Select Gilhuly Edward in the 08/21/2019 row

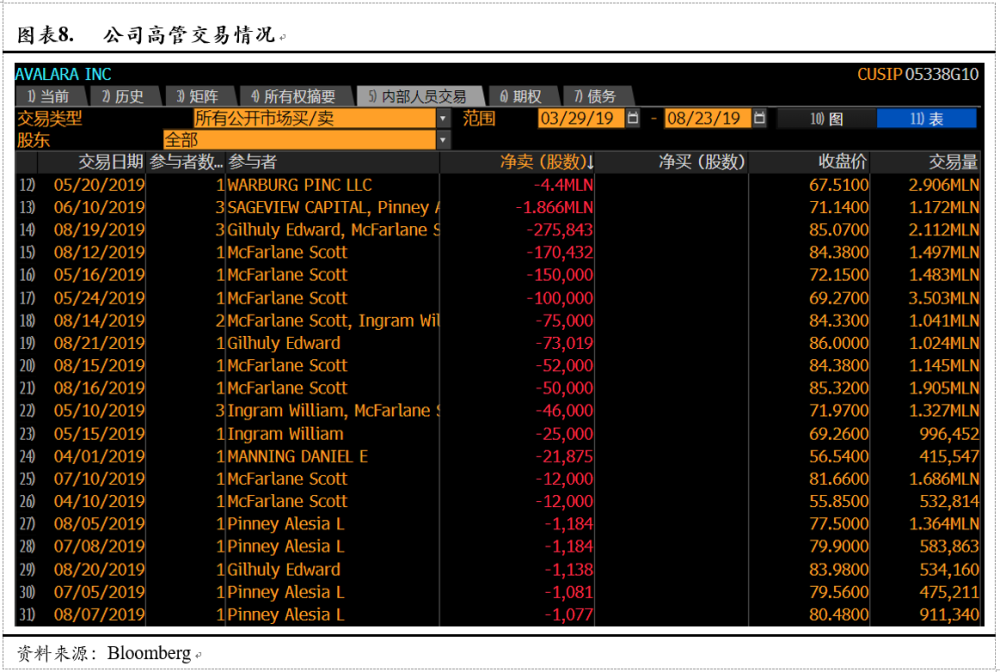(x=284, y=343)
